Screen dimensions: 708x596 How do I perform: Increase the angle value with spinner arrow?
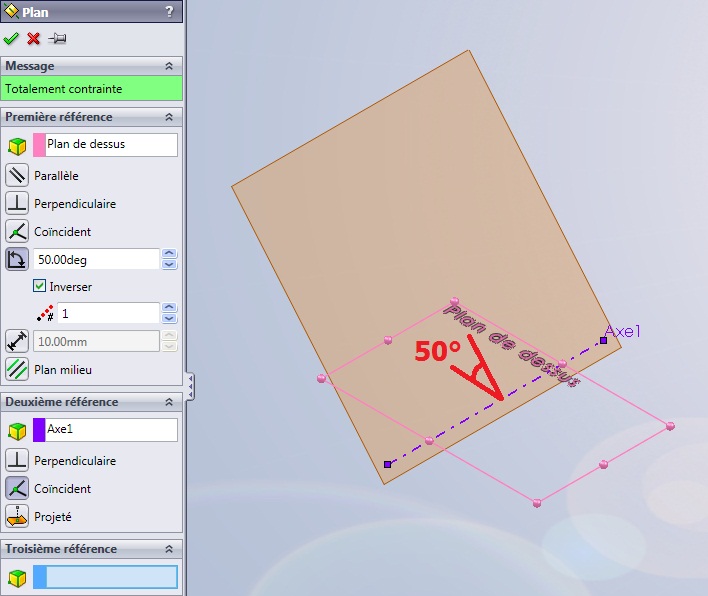169,254
